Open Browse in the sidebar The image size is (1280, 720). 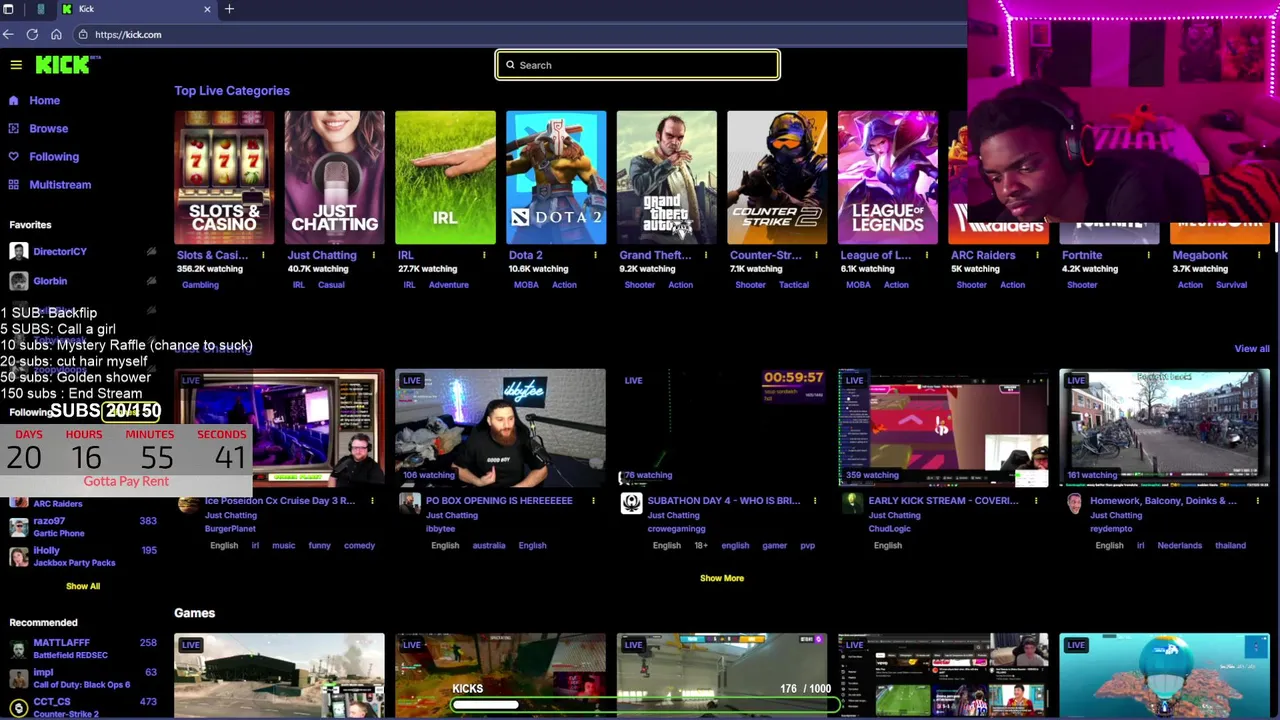48,129
